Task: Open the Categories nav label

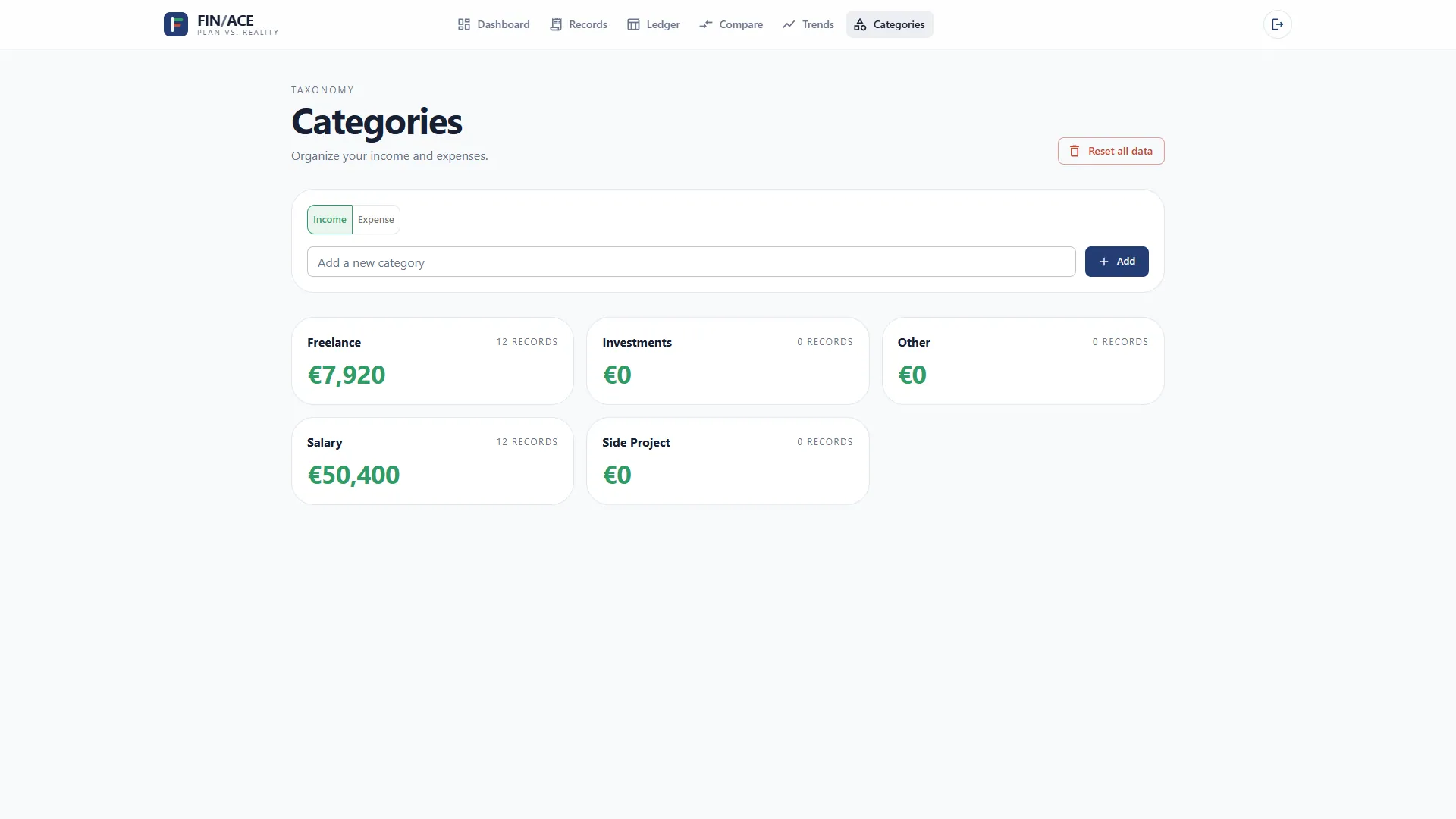Action: (899, 24)
